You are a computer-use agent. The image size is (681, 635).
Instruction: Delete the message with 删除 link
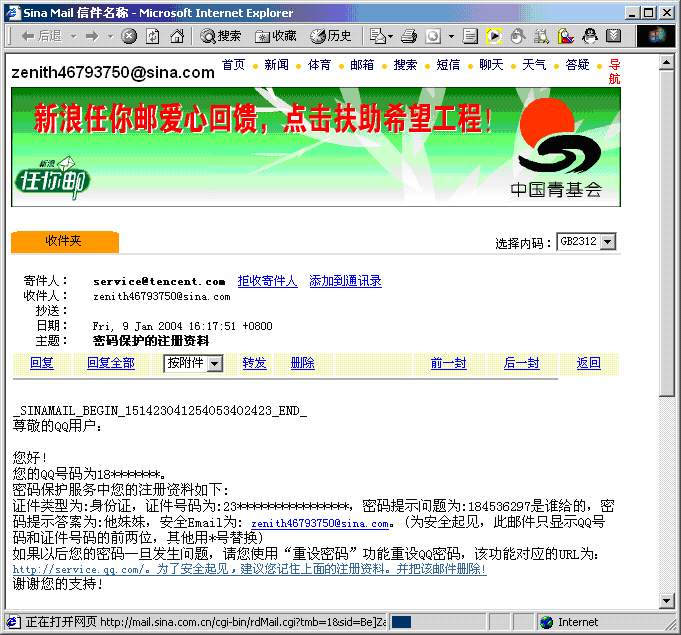[302, 363]
